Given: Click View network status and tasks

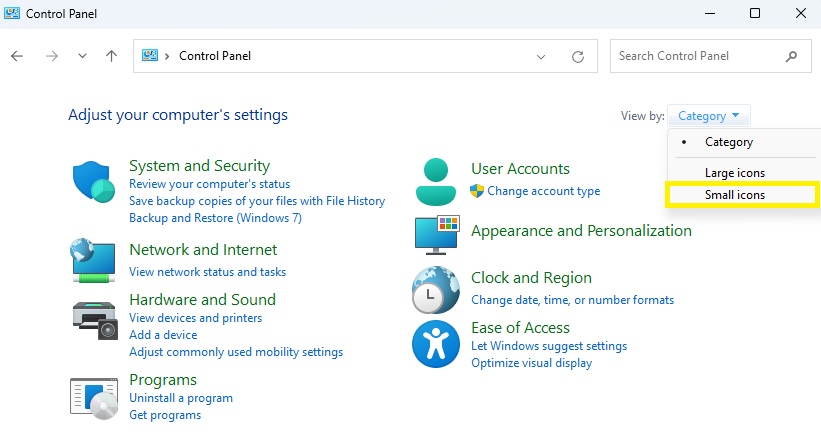Looking at the screenshot, I should (208, 272).
